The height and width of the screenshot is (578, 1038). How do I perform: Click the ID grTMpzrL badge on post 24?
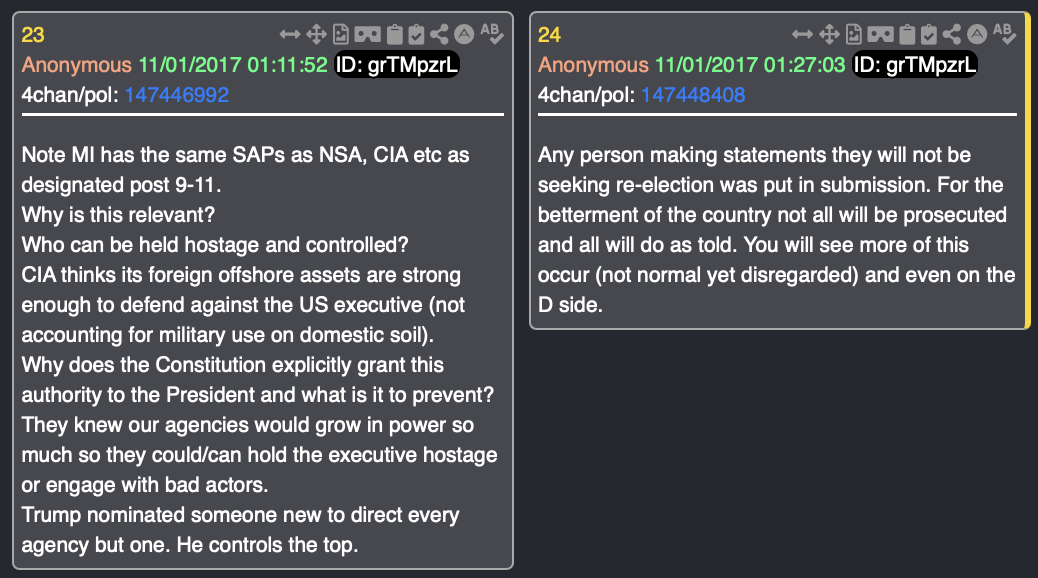[914, 65]
